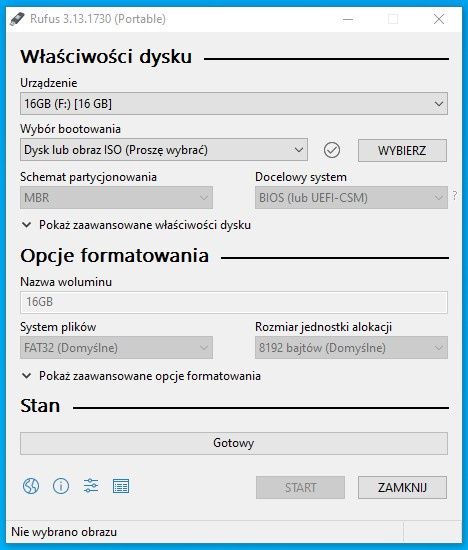468x550 pixels.
Task: Click the 'Nie wybrano obrazu' status bar text
Action: pos(64,532)
